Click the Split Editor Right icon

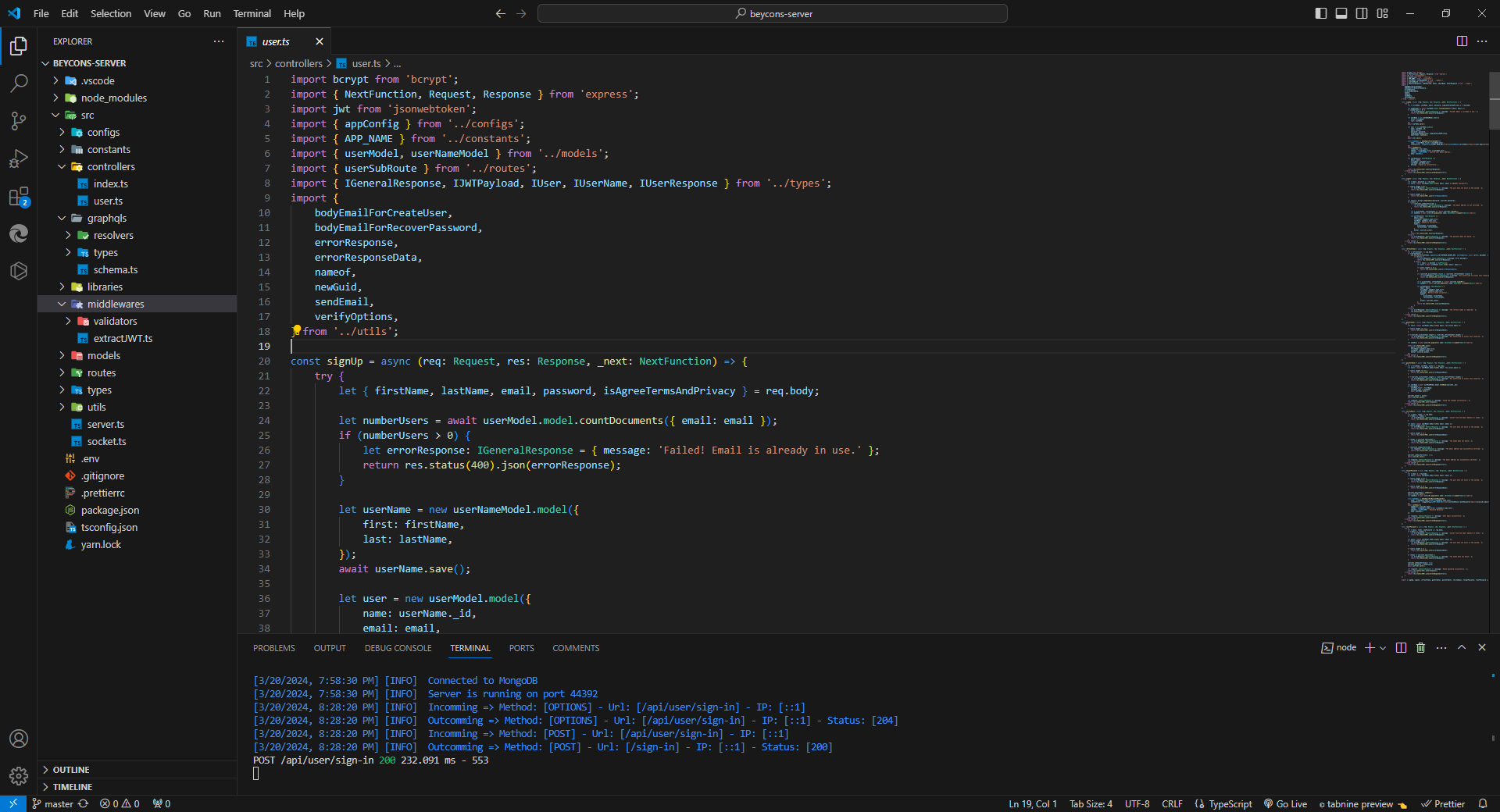tap(1462, 41)
